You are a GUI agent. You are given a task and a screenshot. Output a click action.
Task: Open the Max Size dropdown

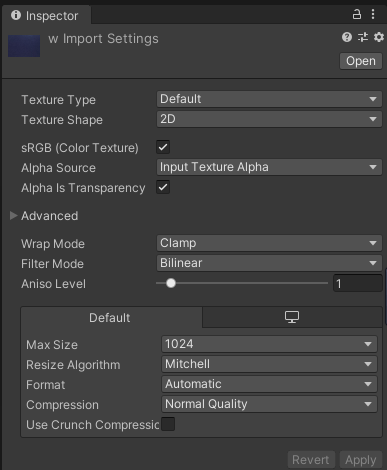click(x=269, y=344)
